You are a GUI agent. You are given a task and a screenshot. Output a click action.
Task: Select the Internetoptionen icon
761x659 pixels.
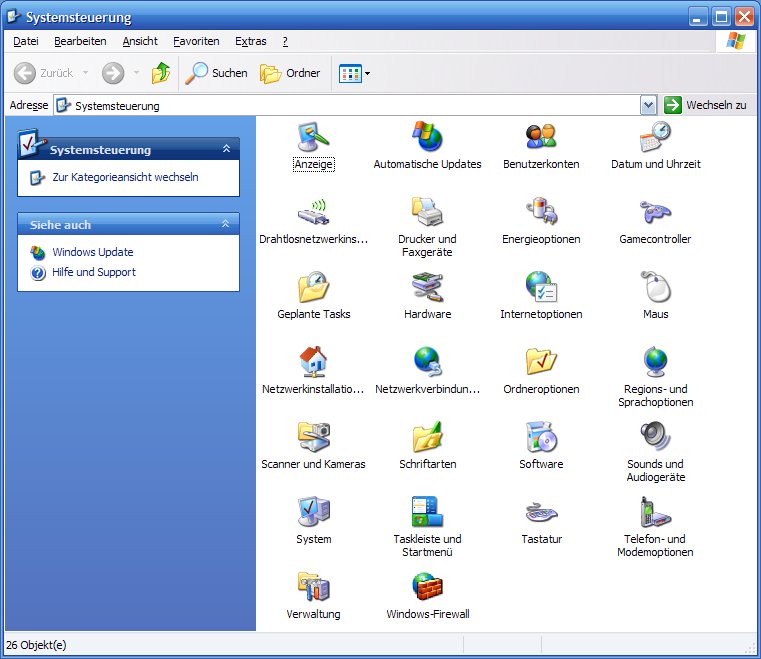[541, 287]
